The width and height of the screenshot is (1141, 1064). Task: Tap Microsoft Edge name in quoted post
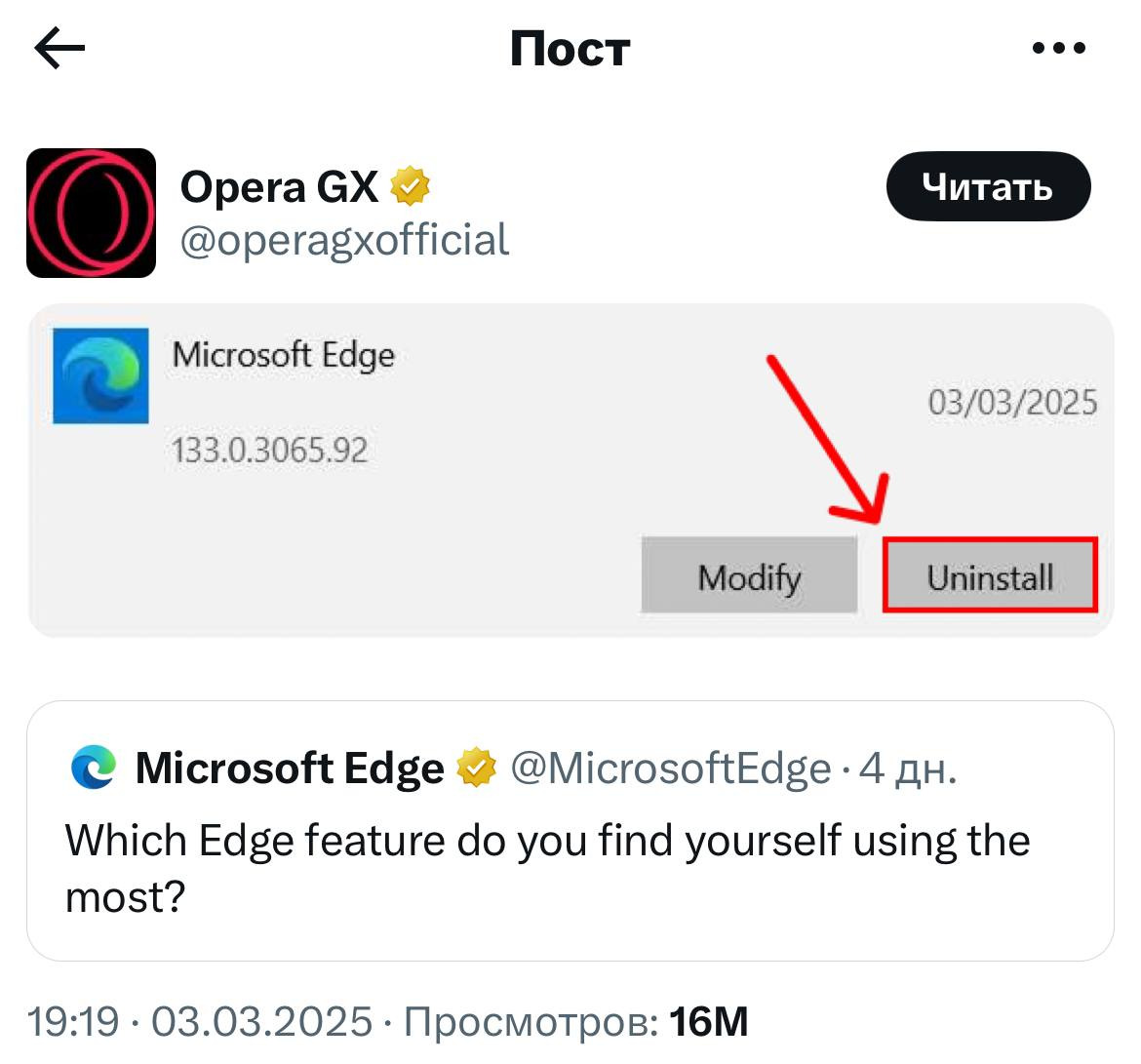click(x=290, y=768)
